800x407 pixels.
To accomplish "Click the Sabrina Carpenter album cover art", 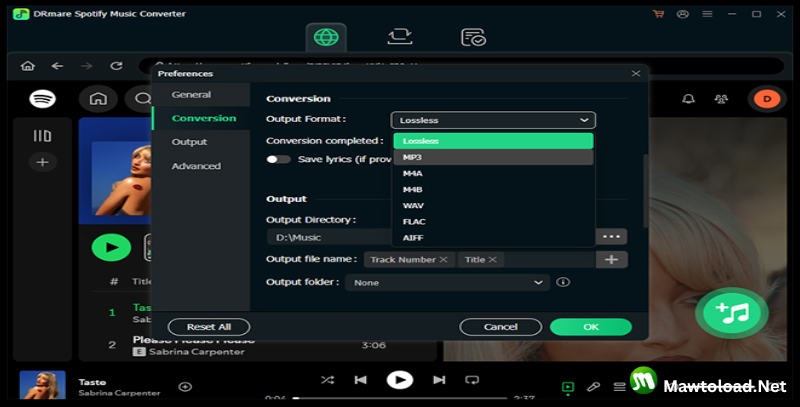I will [x=121, y=179].
